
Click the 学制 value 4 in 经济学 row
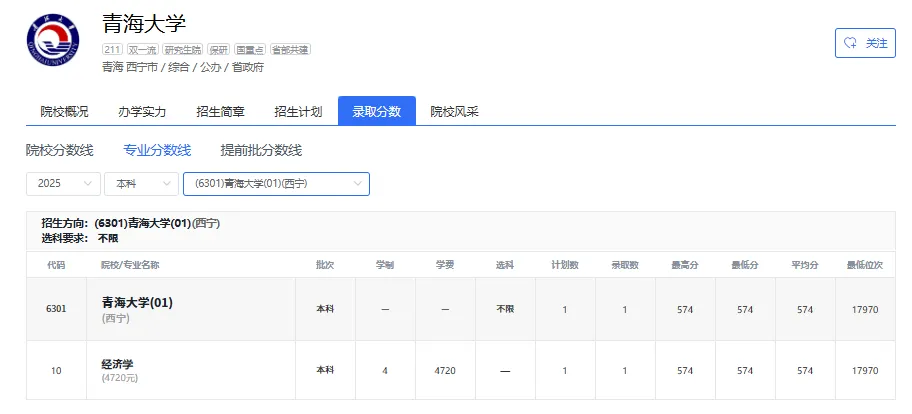(x=385, y=370)
